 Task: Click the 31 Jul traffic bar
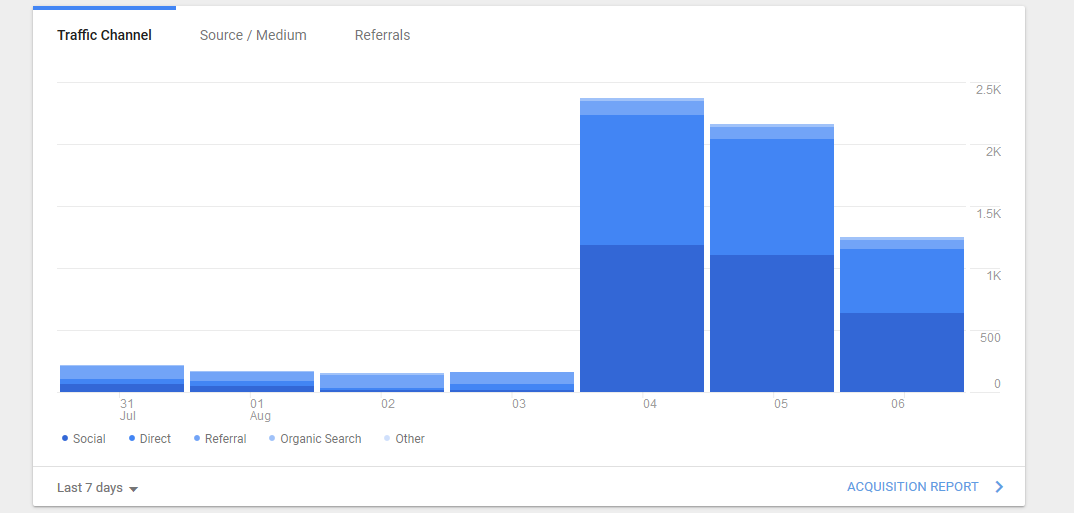pos(122,379)
